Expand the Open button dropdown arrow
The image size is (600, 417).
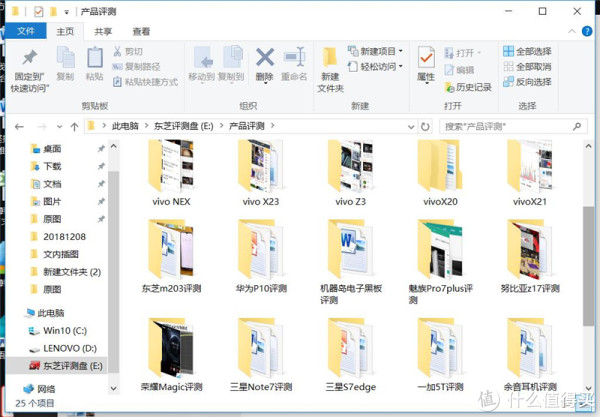pyautogui.click(x=479, y=53)
